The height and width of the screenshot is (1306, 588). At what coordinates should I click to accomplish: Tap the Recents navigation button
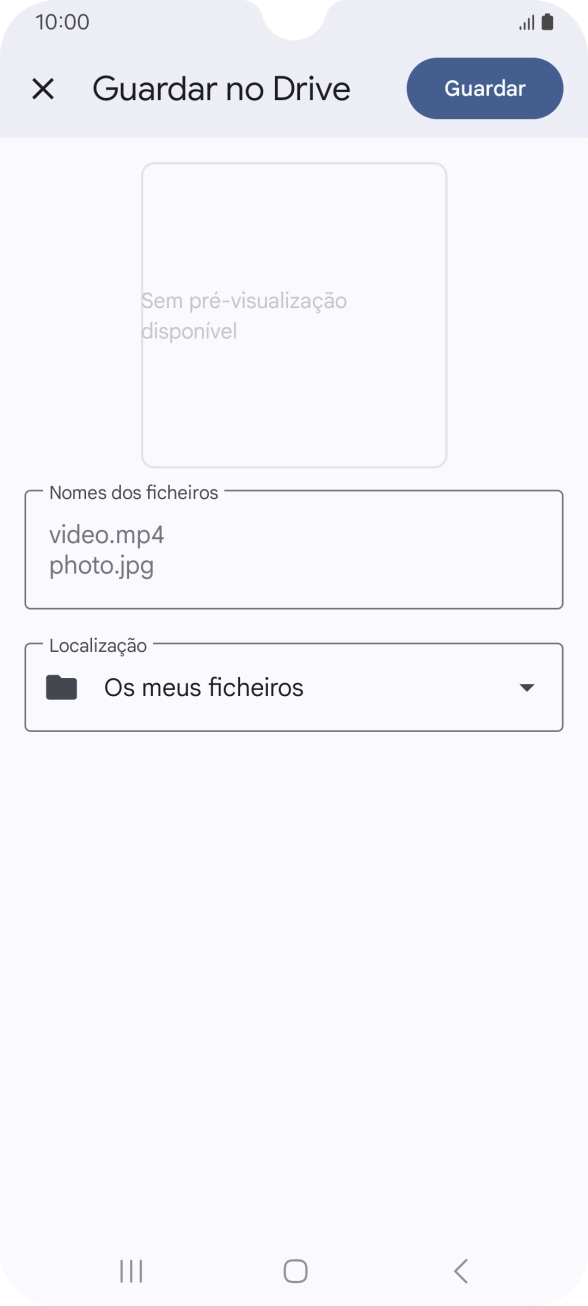coord(130,1271)
